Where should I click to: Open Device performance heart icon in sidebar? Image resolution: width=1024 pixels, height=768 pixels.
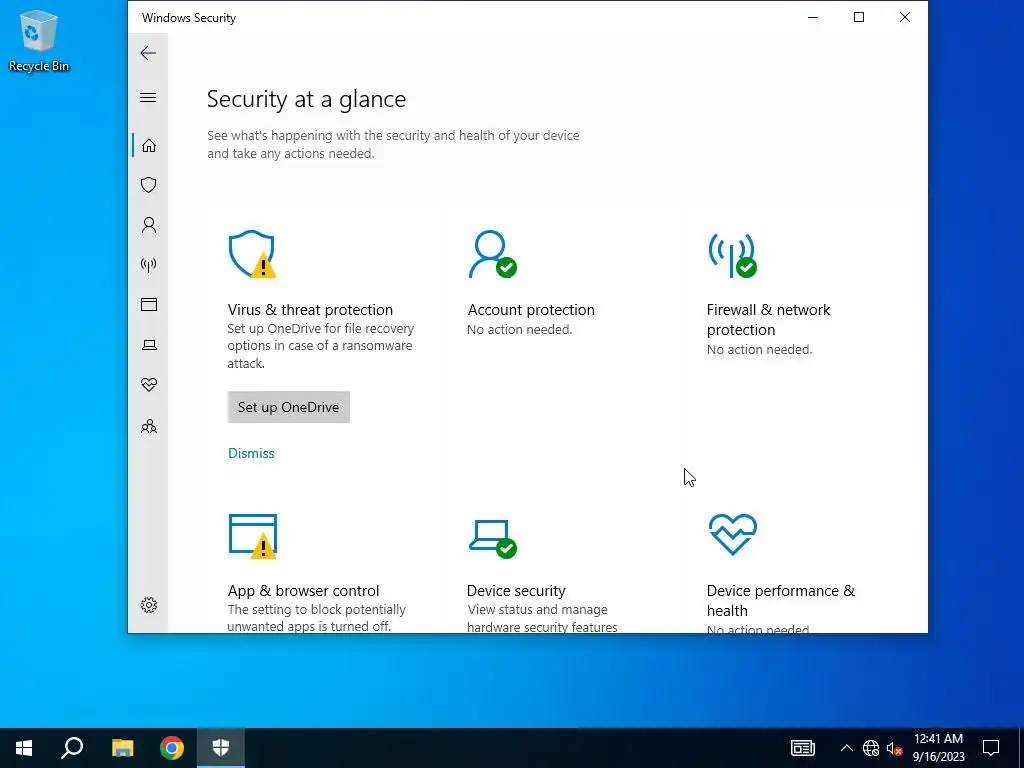pyautogui.click(x=149, y=385)
